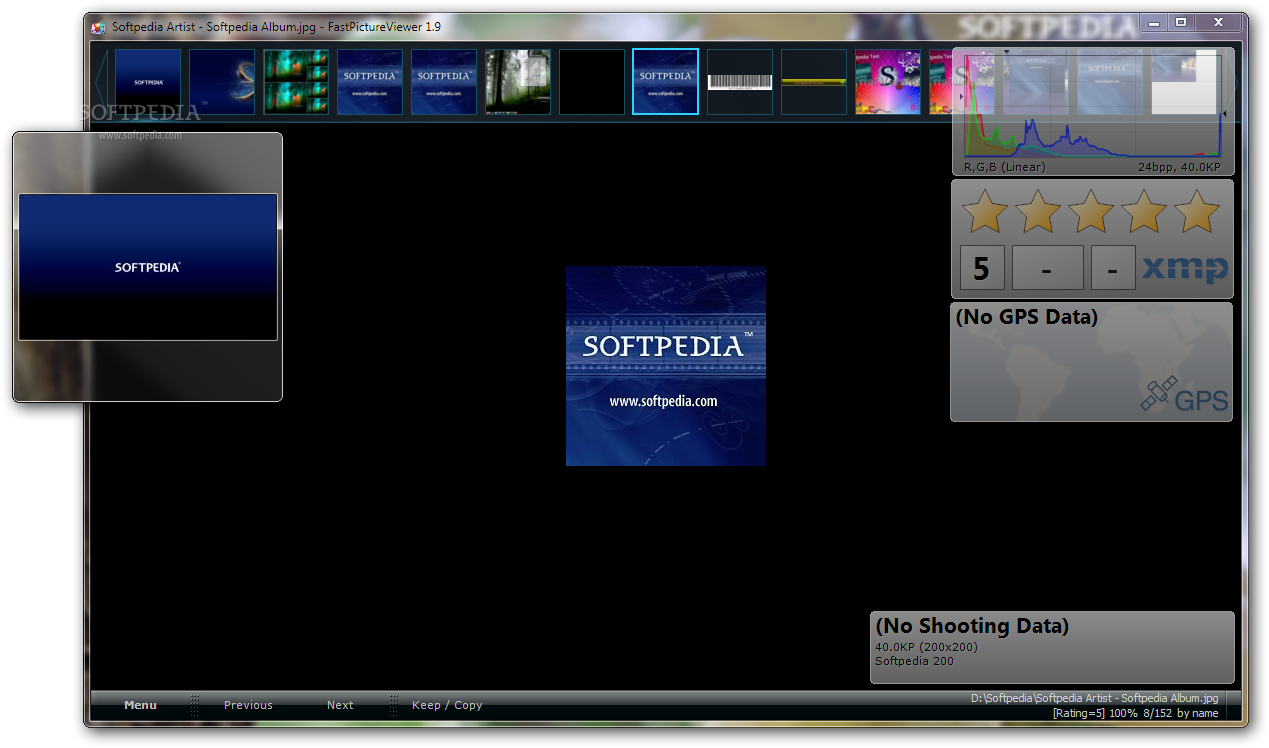This screenshot has height=748, width=1269.
Task: Click the (No GPS Data) heading
Action: (x=1027, y=317)
